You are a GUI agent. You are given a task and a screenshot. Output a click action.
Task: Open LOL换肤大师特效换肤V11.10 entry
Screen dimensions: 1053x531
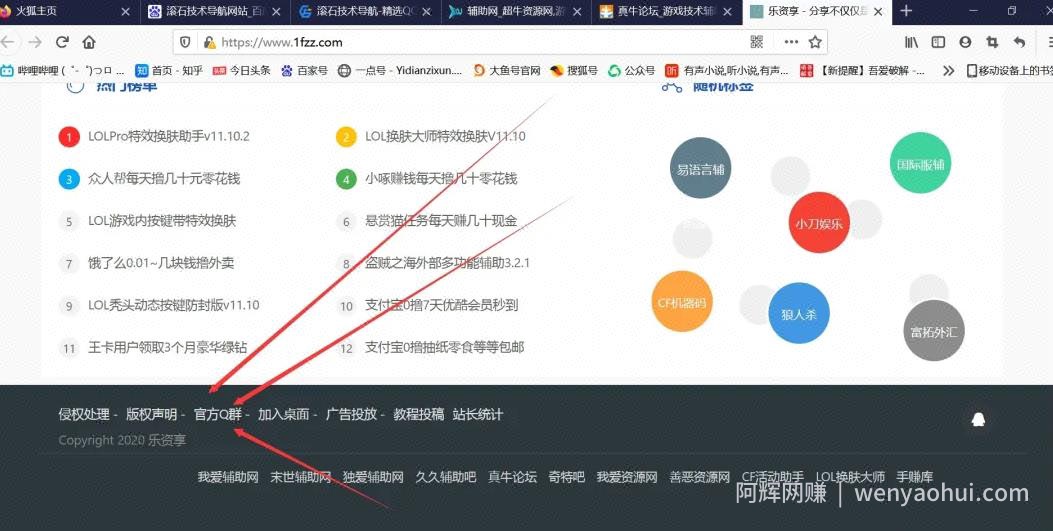tap(445, 136)
